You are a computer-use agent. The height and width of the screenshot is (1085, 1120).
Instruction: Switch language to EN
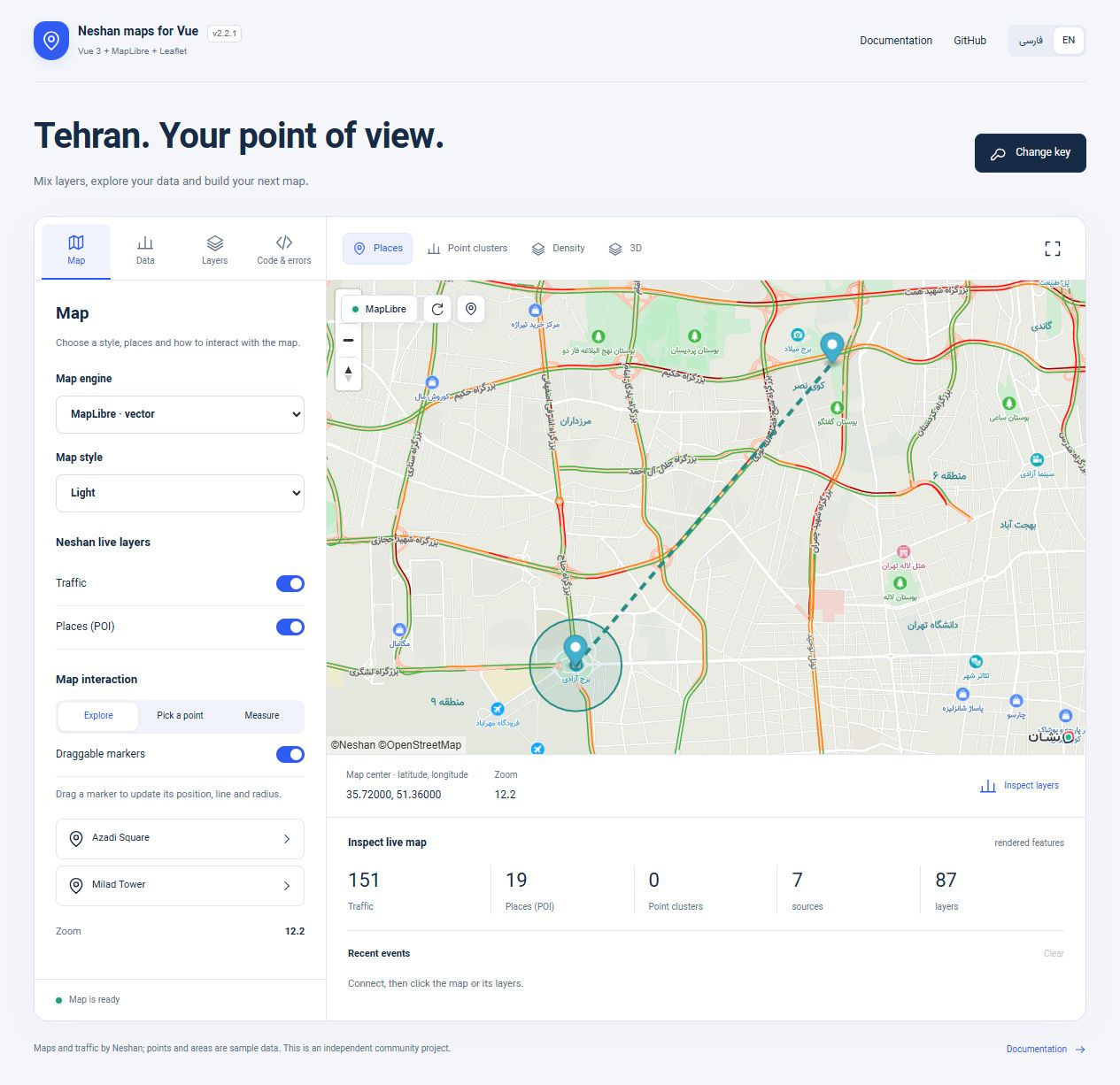click(1069, 41)
